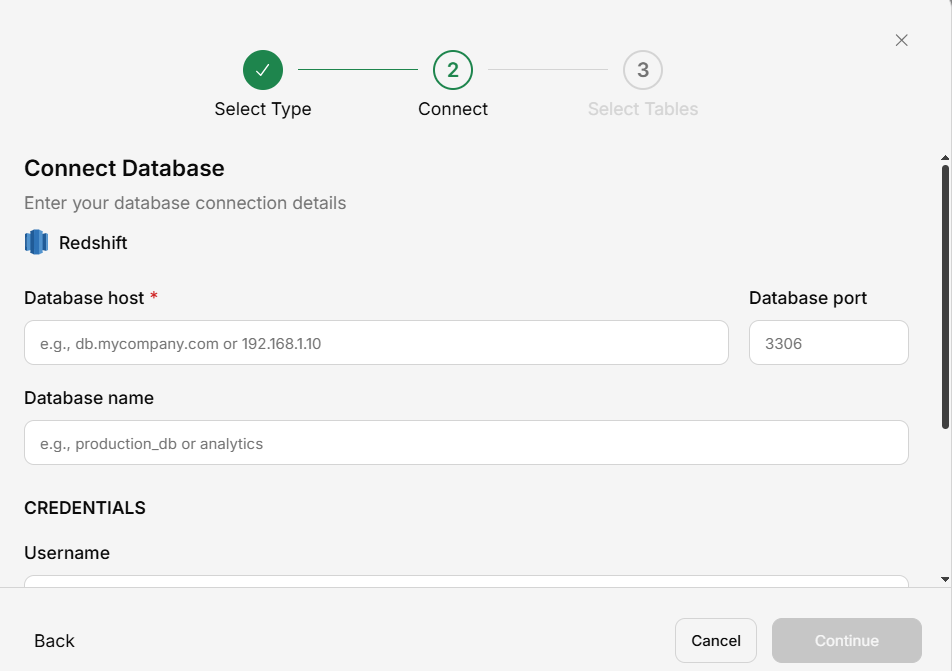Click the scrollbar down arrow
The image size is (952, 671).
tap(945, 579)
